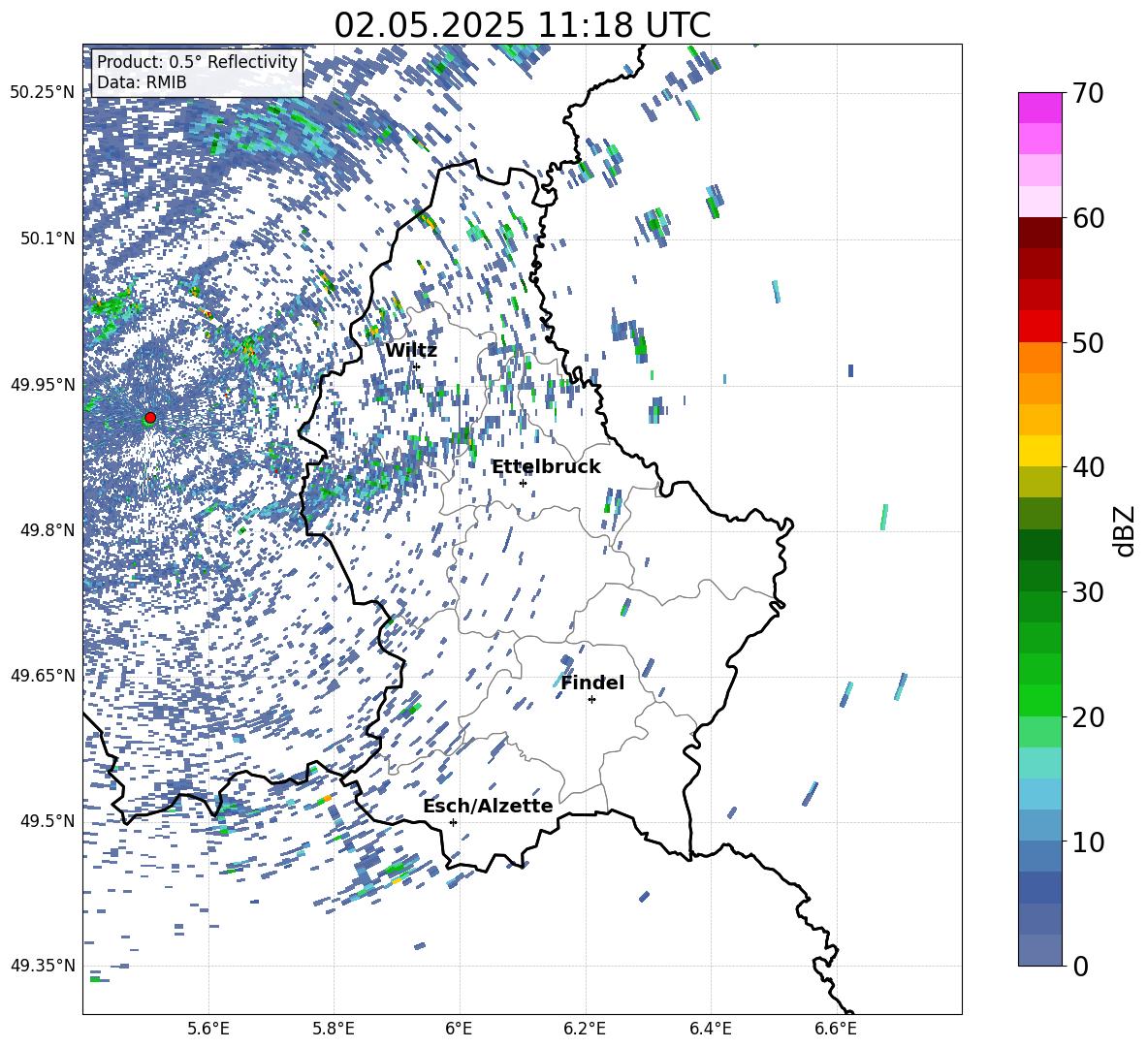Click the Wiltz station cross marker

click(x=417, y=366)
